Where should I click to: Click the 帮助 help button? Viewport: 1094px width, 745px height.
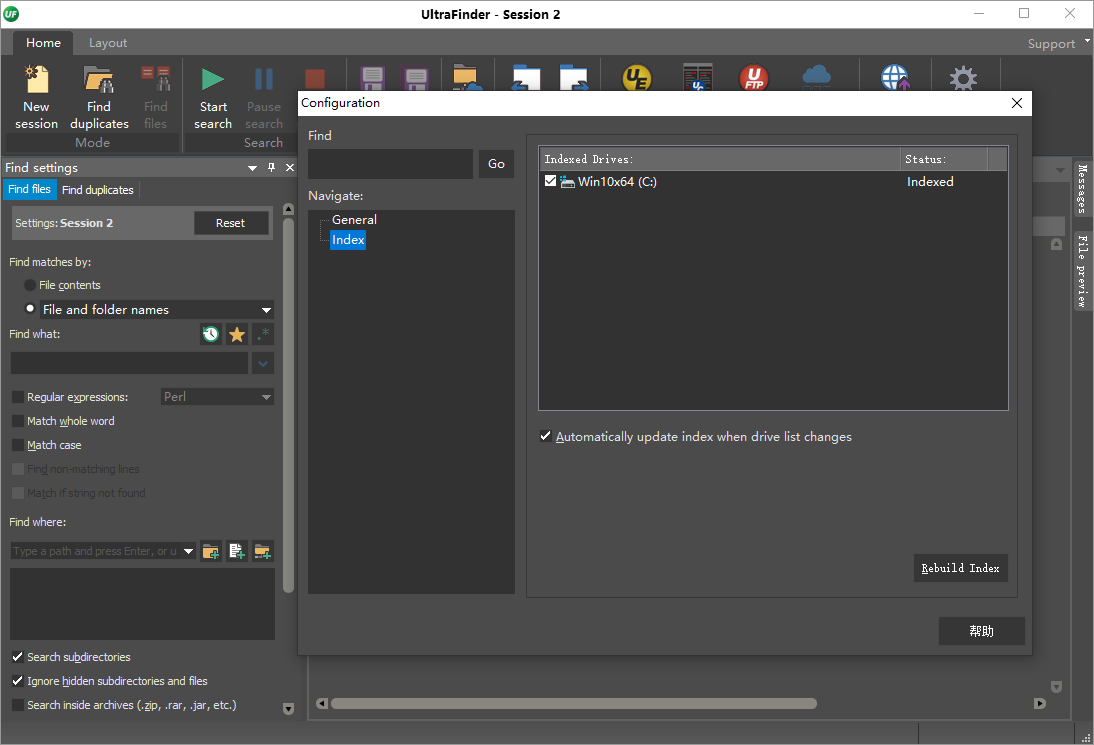point(982,631)
